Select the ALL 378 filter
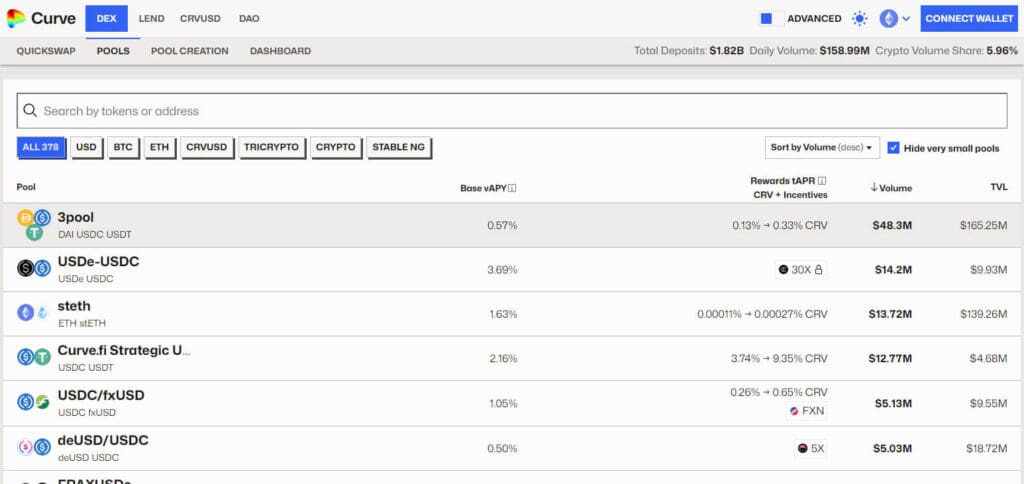The height and width of the screenshot is (484, 1024). pos(40,148)
